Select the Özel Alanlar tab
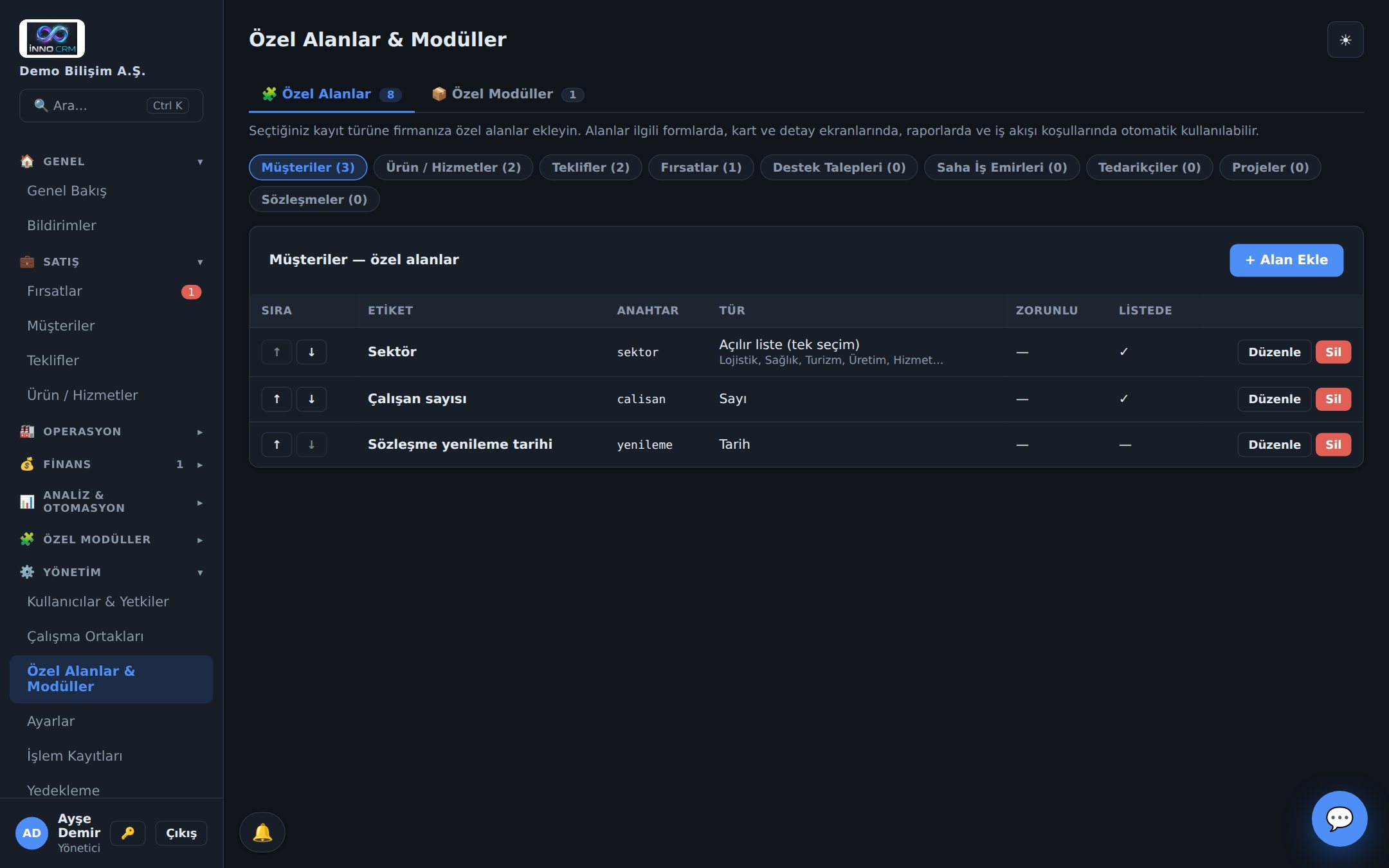 [332, 95]
